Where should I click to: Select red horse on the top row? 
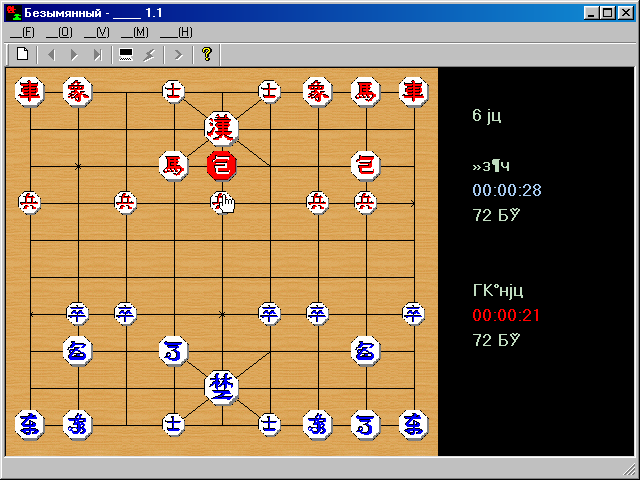(x=366, y=92)
